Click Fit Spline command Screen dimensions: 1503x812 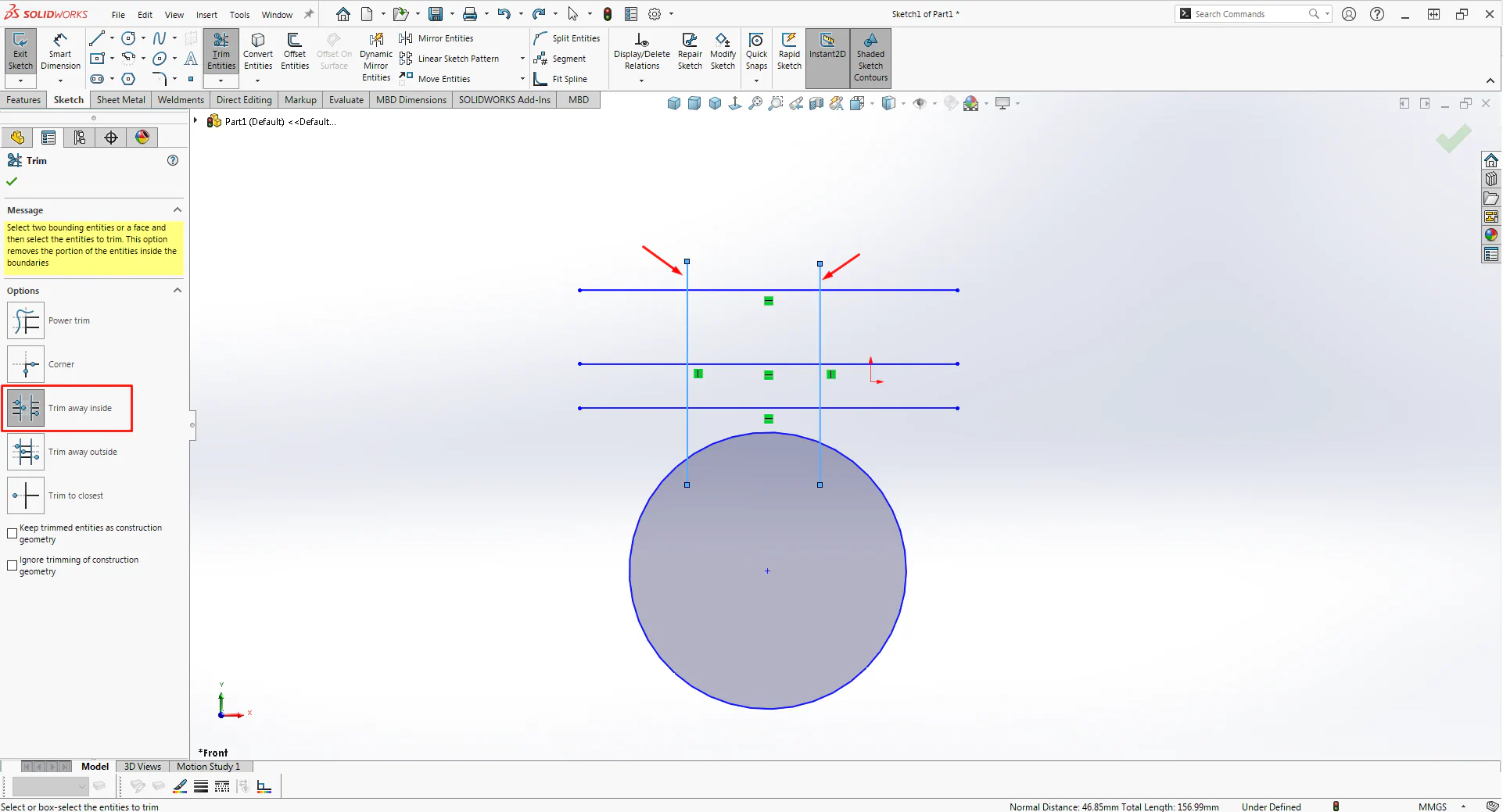tap(561, 79)
